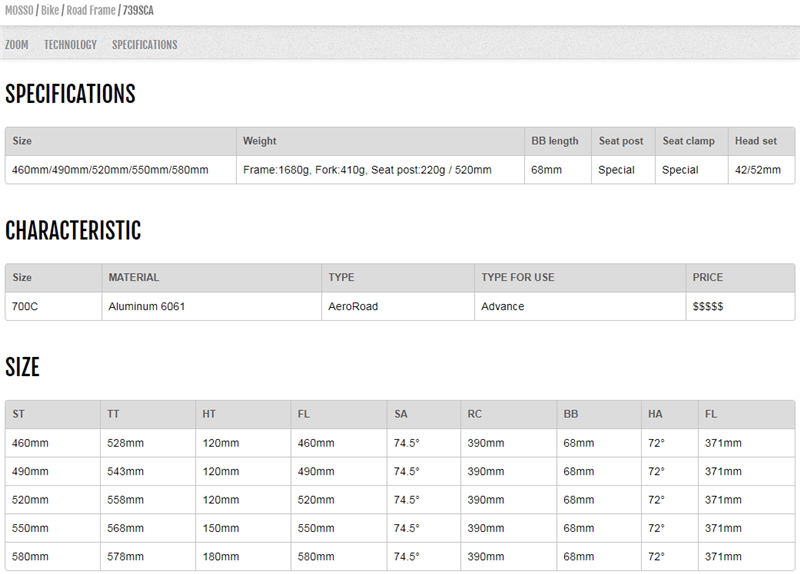This screenshot has width=800, height=574.
Task: Click the $$$$$ price cell
Action: (740, 306)
